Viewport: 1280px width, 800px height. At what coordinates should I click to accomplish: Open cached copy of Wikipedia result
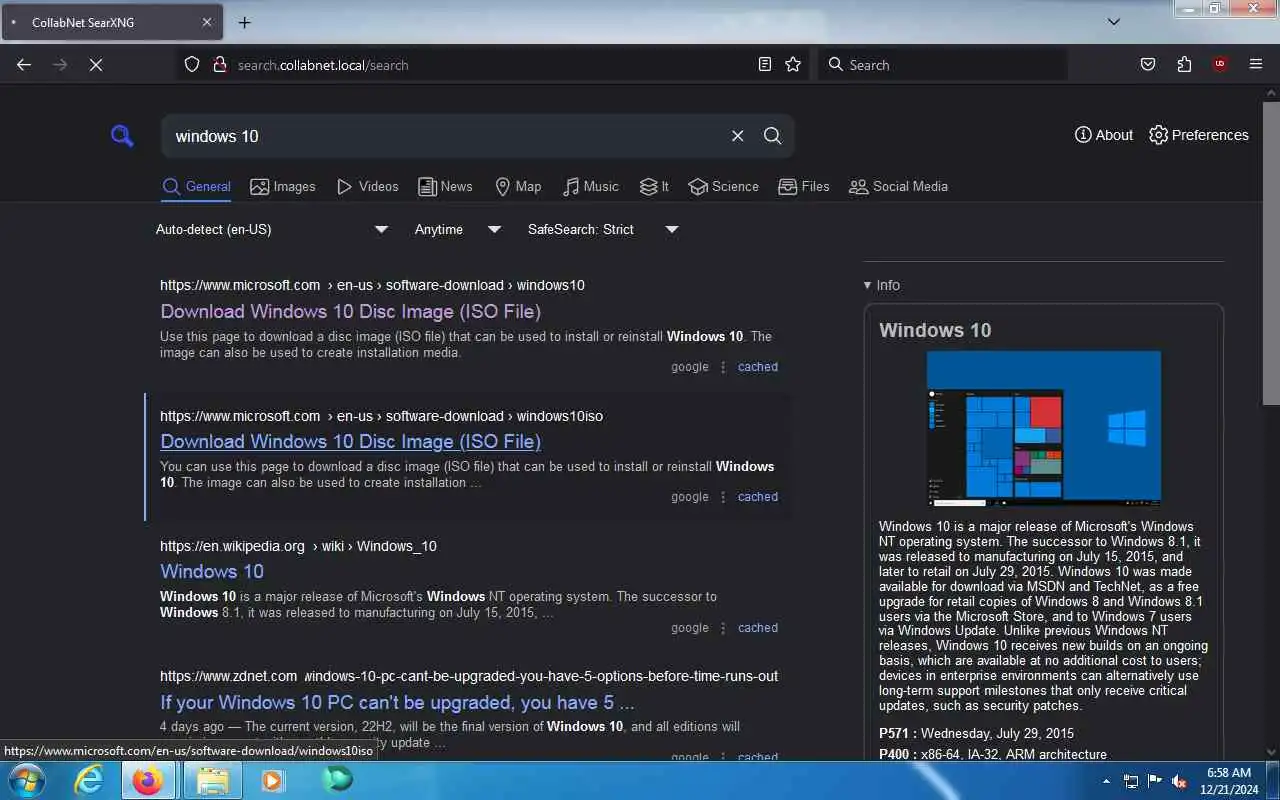coord(758,628)
